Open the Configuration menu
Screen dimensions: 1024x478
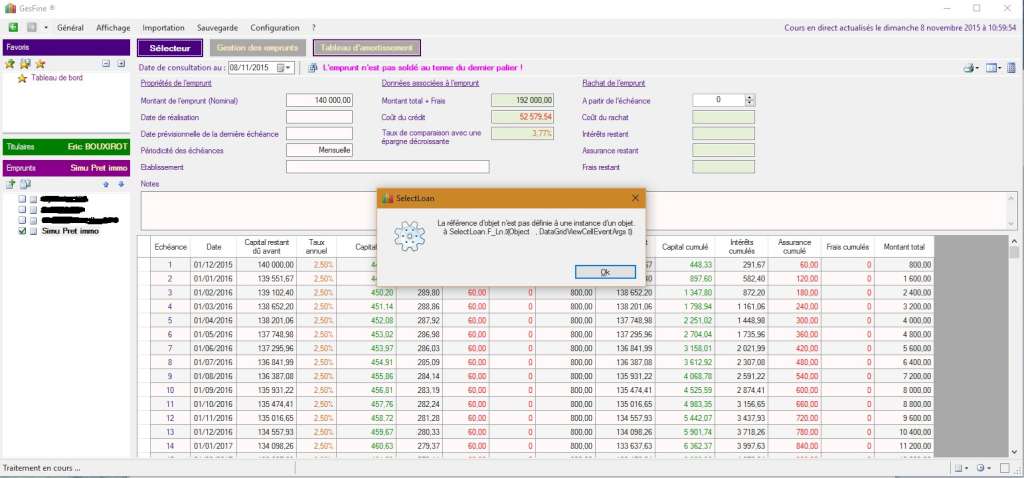click(274, 28)
